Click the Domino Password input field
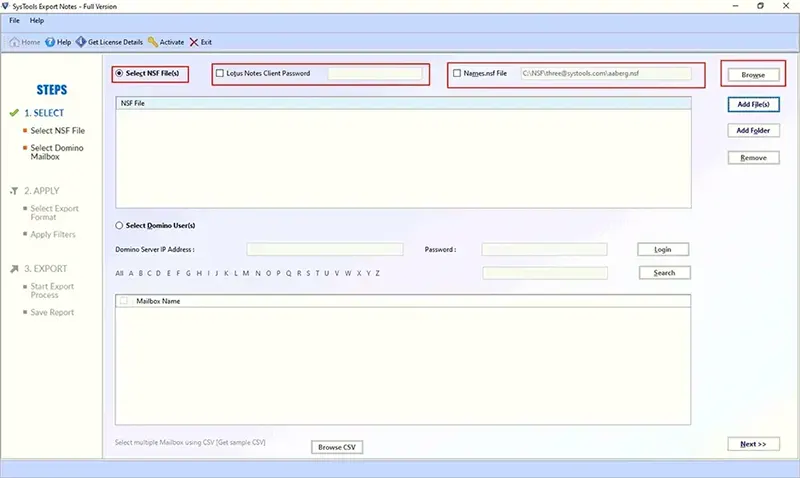 [x=544, y=249]
